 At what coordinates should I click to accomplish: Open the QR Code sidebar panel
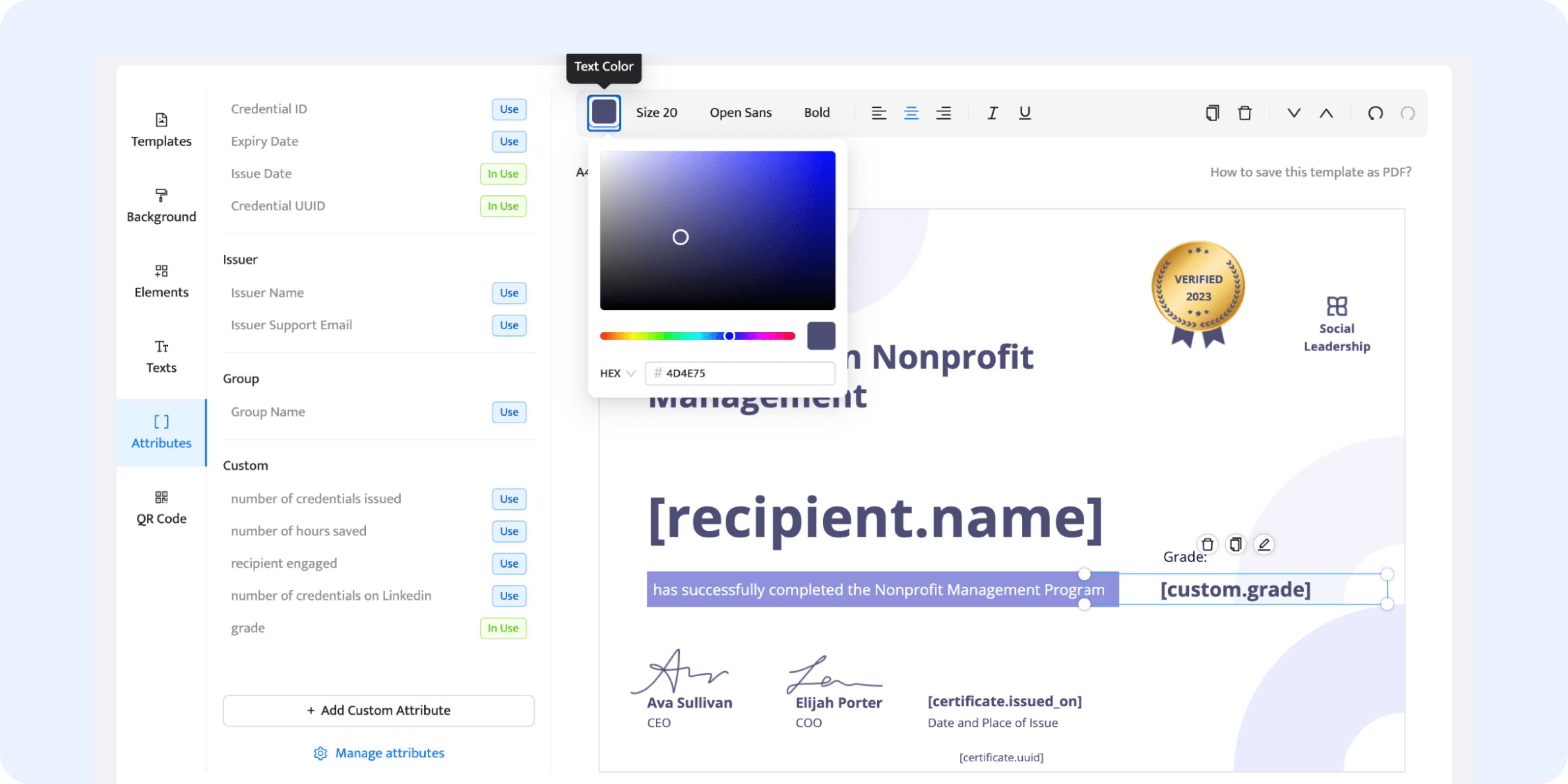(x=161, y=508)
